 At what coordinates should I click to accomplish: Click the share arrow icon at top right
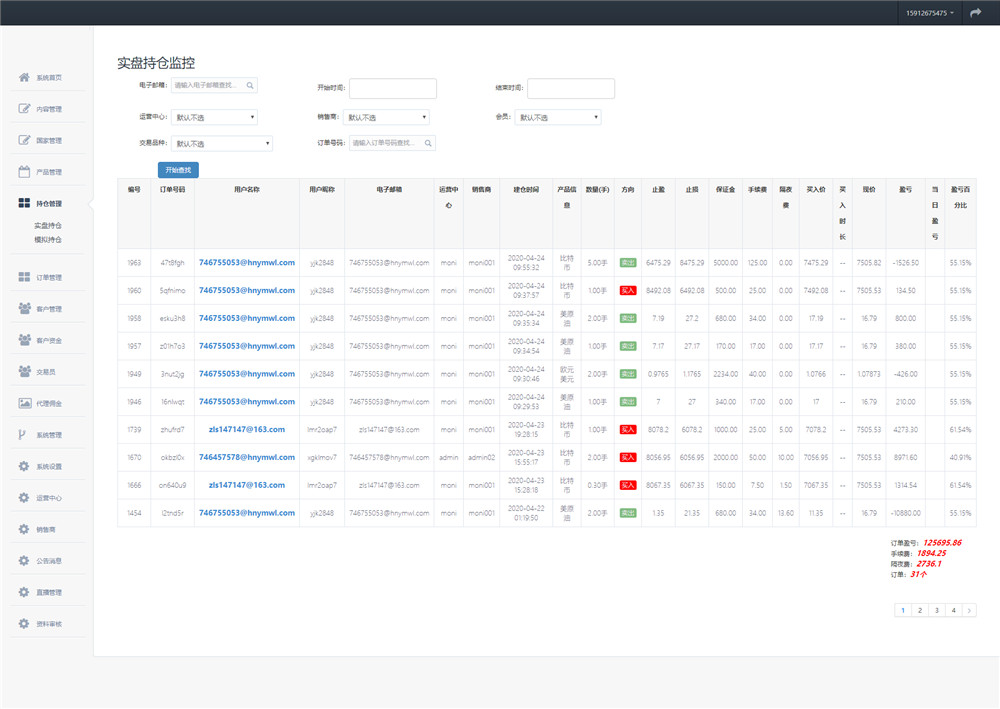point(976,13)
